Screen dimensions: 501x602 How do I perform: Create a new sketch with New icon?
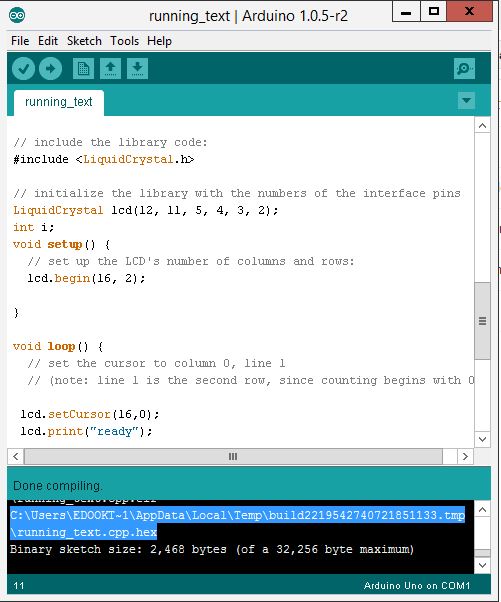(83, 69)
